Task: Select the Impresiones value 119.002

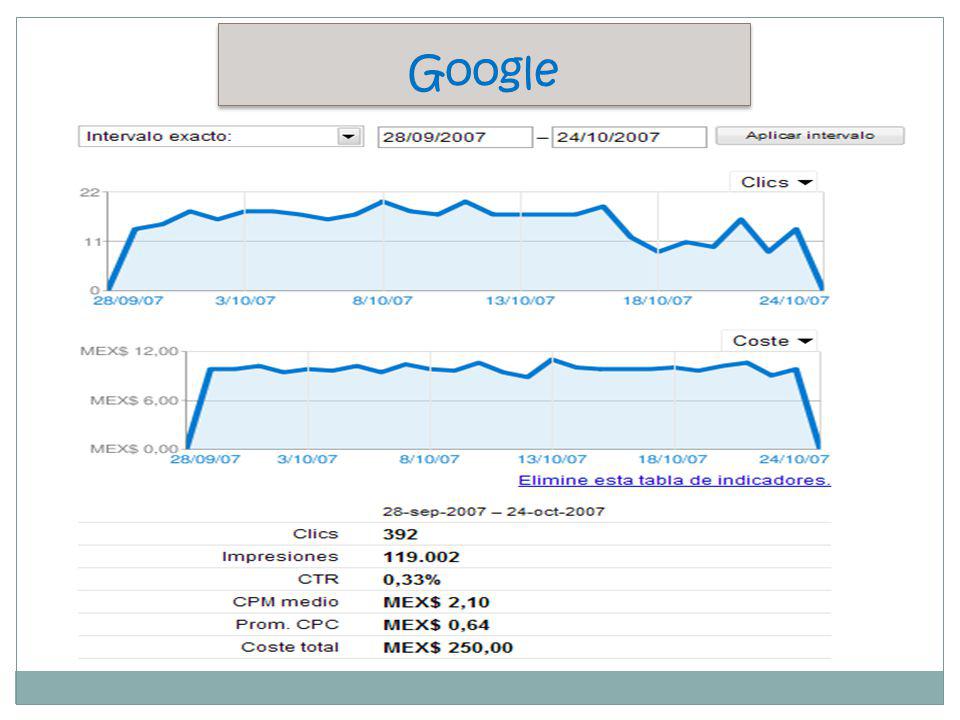Action: click(x=421, y=557)
